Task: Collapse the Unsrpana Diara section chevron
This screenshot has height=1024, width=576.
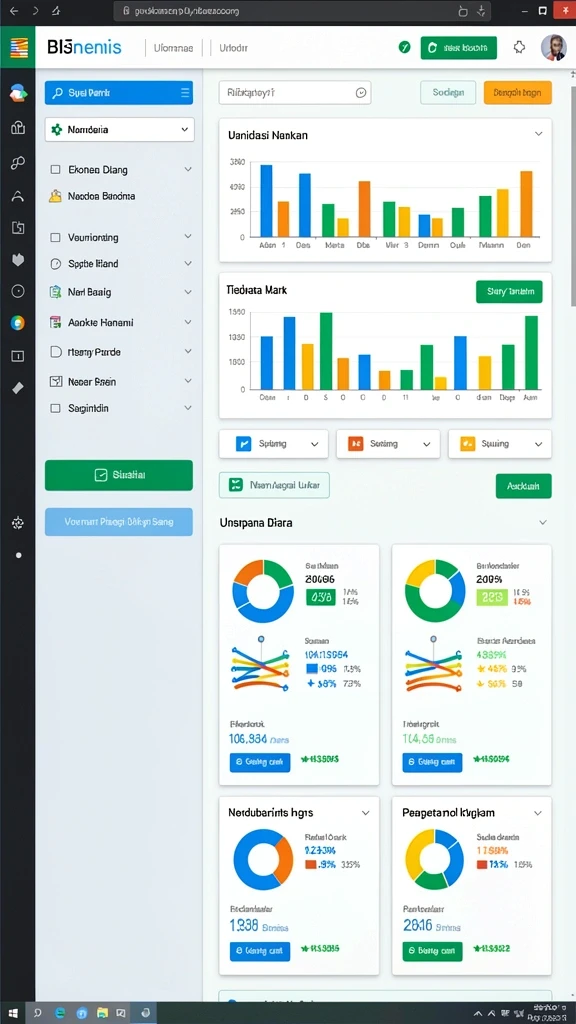Action: [x=542, y=522]
